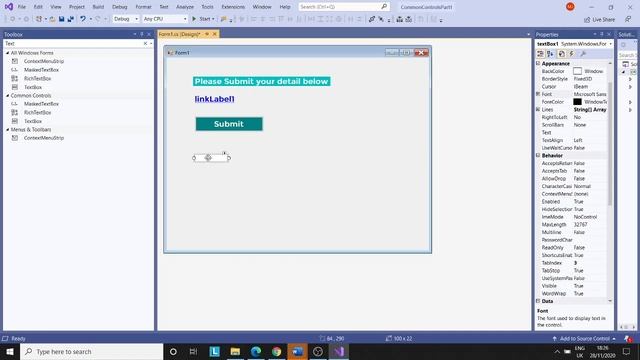The image size is (640, 360).
Task: Collapse the Behavior category in Properties
Action: 538,156
